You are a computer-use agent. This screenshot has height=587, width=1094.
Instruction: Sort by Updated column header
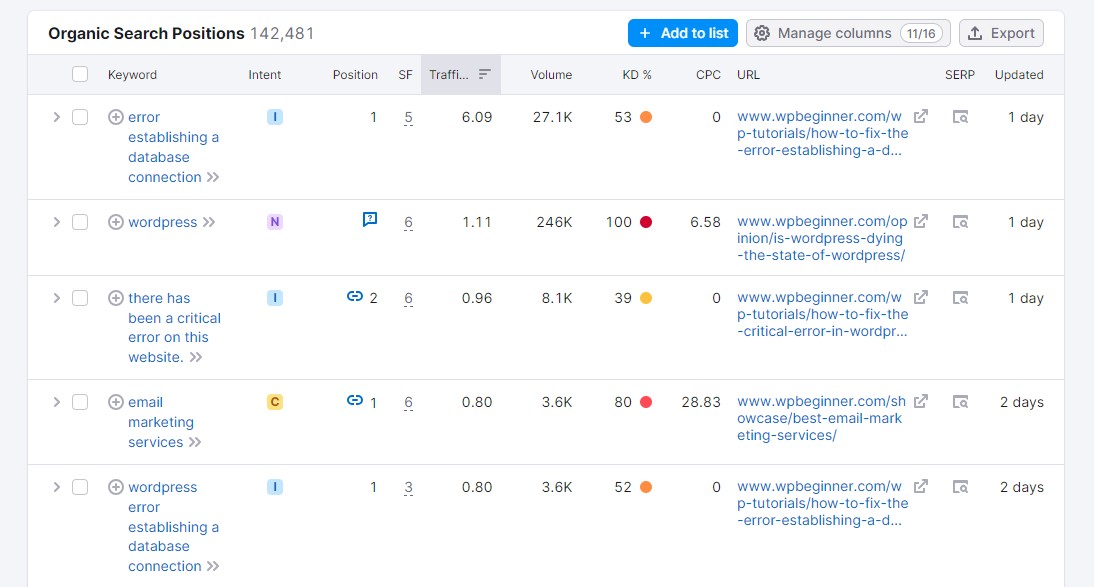(x=1019, y=75)
